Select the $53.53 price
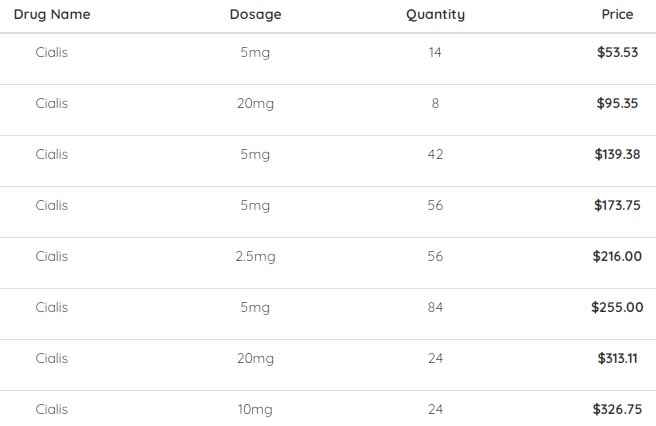This screenshot has width=656, height=426. (x=617, y=52)
